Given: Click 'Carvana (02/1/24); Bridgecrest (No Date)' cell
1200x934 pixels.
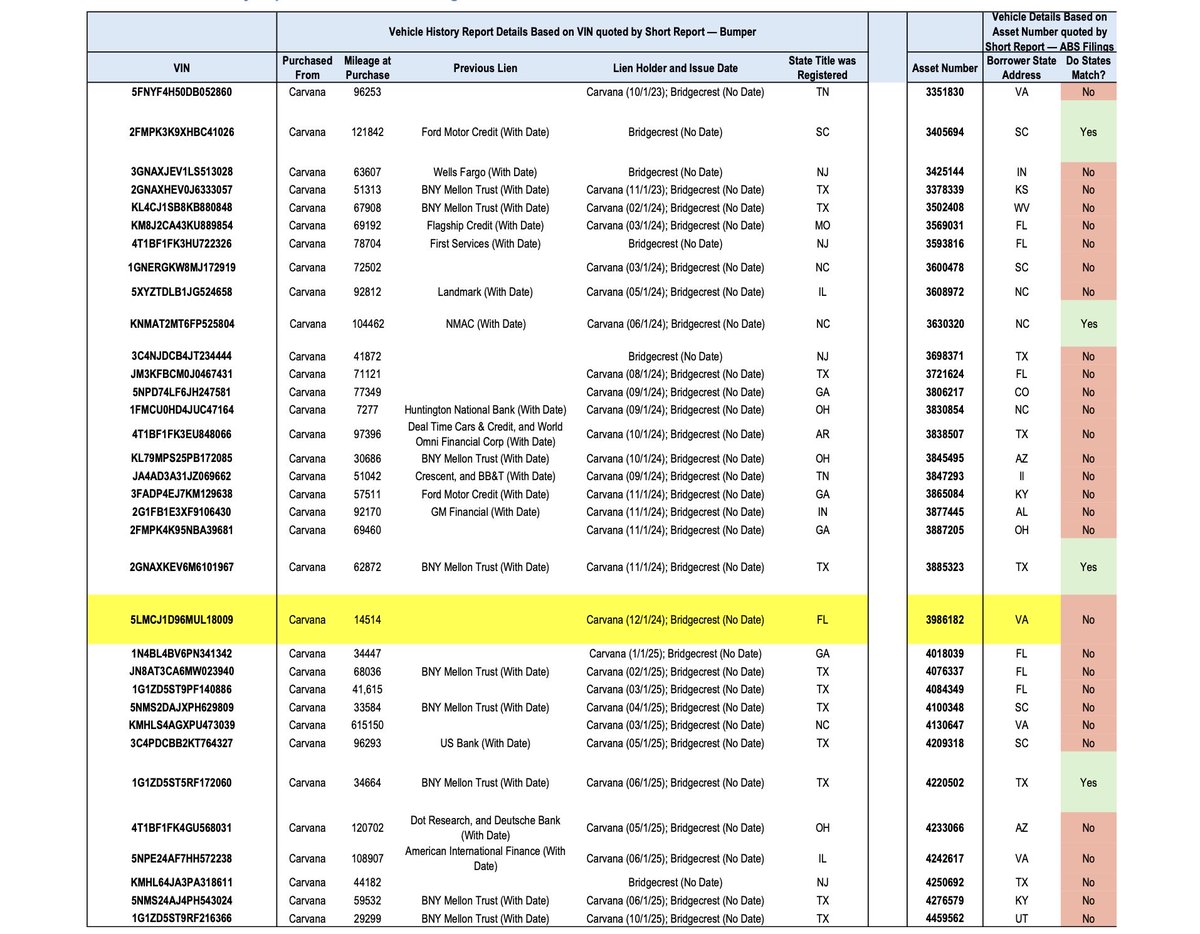Looking at the screenshot, I should point(675,208).
